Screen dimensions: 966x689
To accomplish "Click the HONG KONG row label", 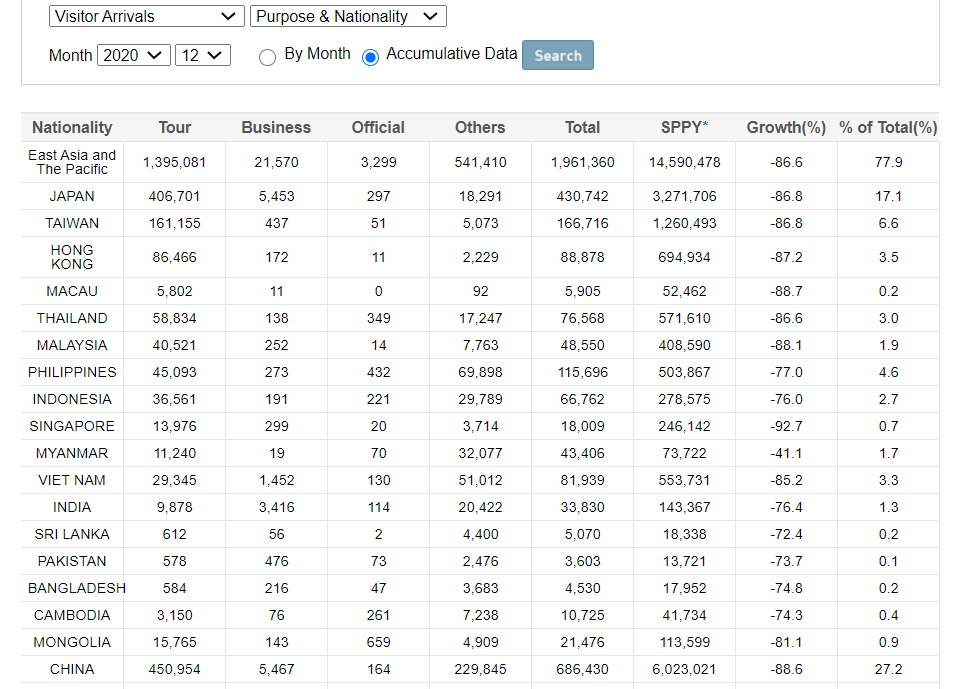I will click(x=72, y=257).
